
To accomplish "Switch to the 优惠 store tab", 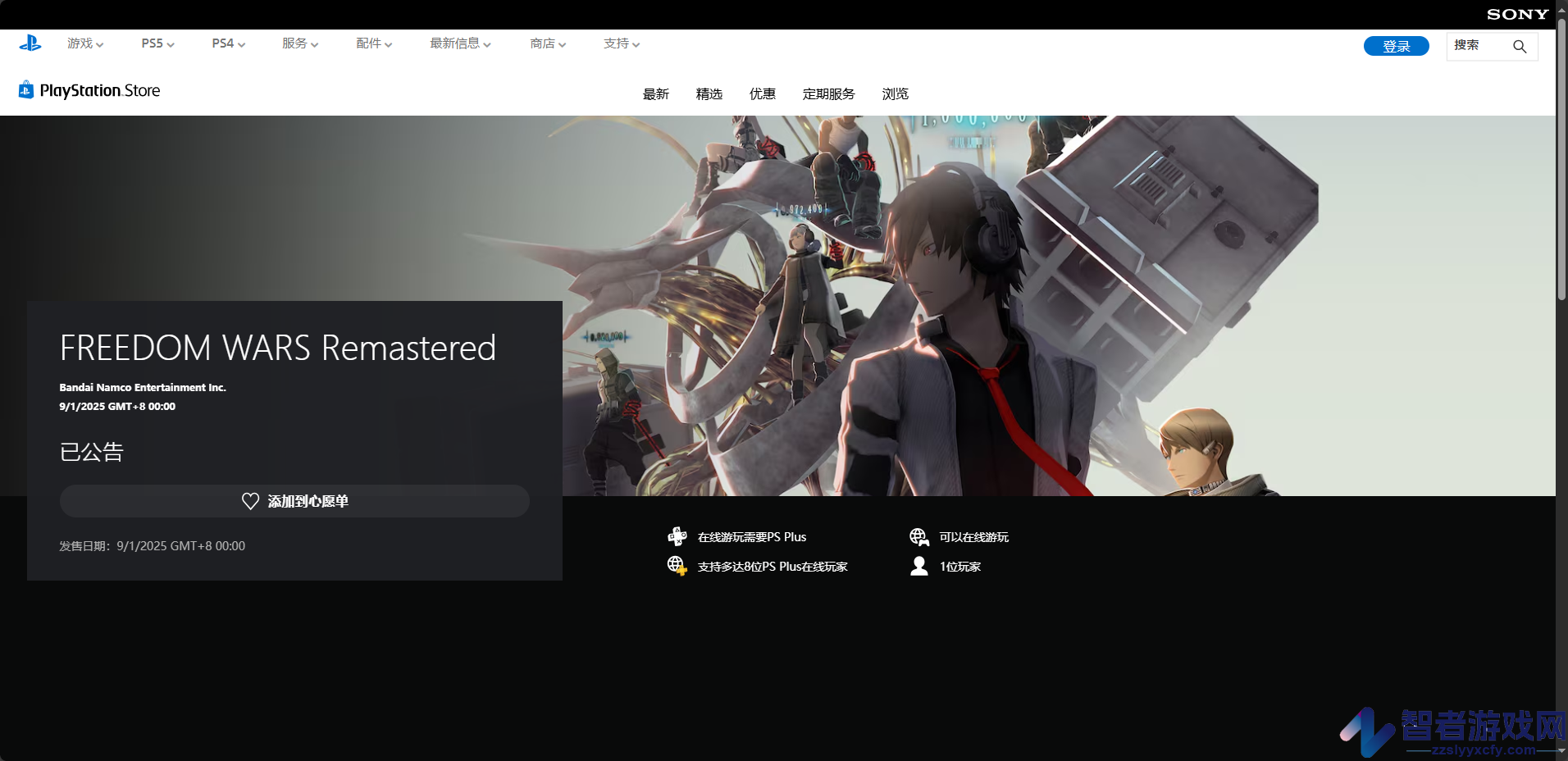I will 763,94.
